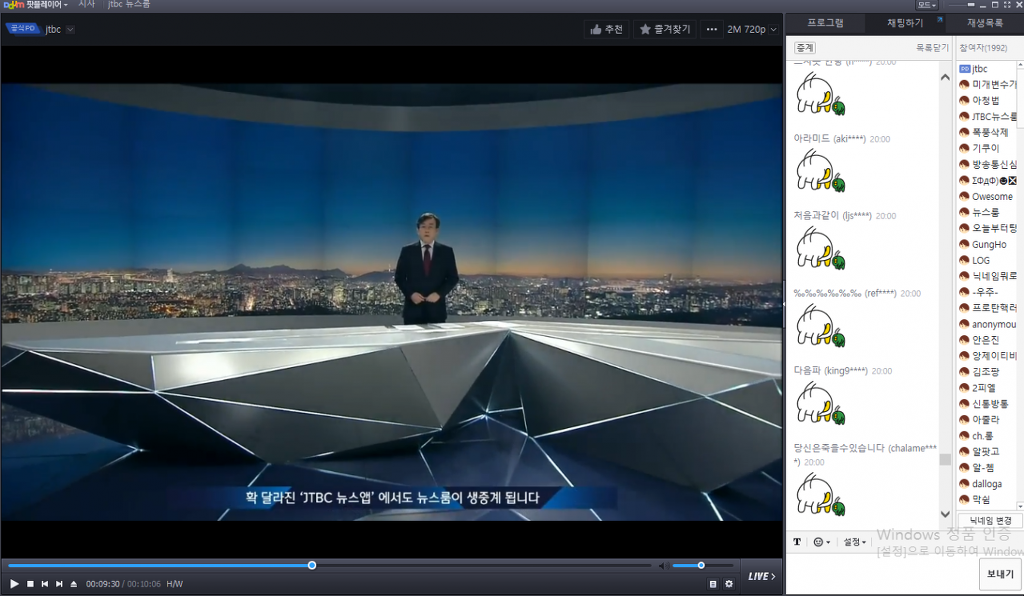Mute audio with the speaker icon
The height and width of the screenshot is (596, 1024).
663,565
